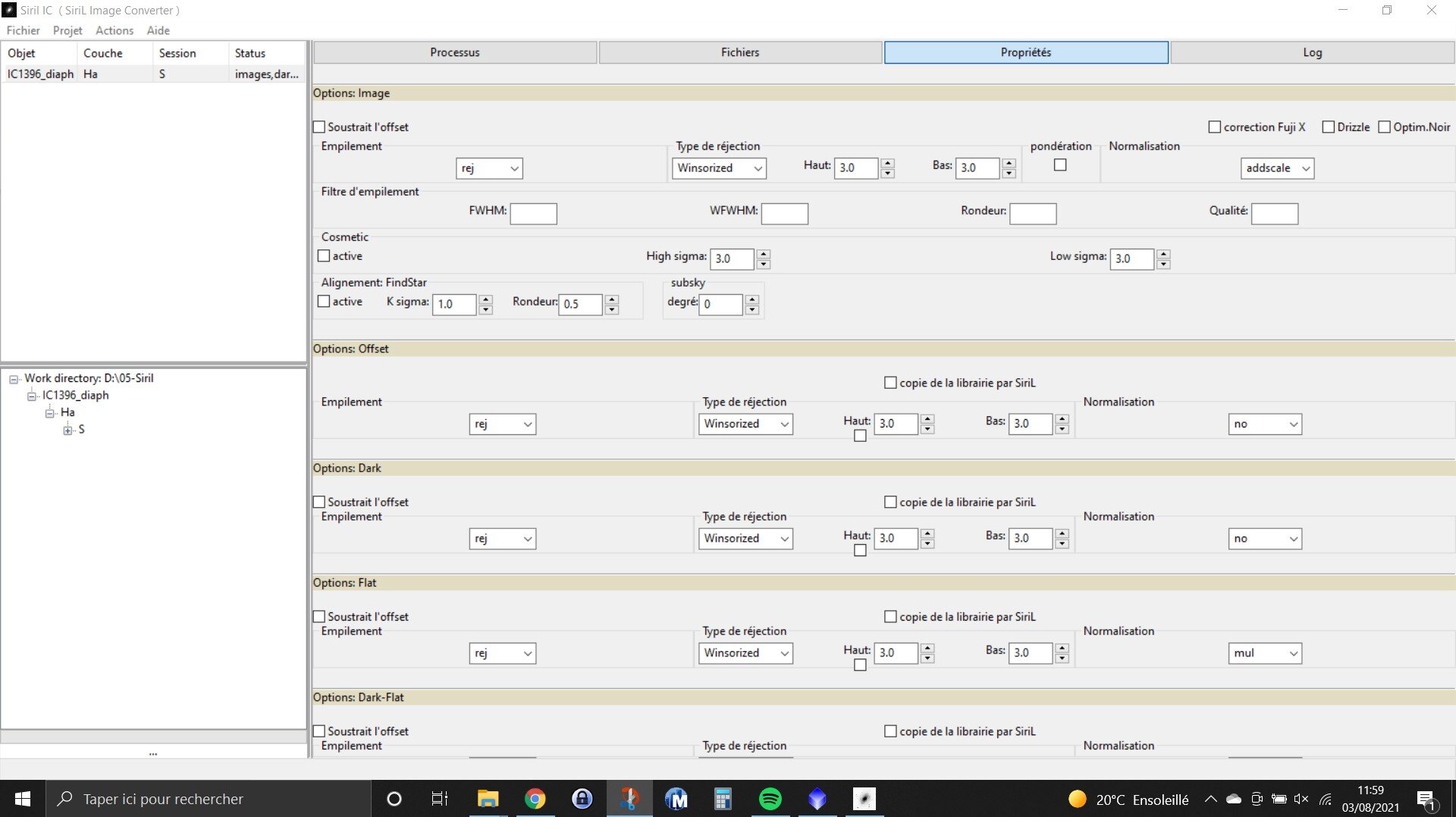Open the padlock app in the taskbar

tap(582, 799)
